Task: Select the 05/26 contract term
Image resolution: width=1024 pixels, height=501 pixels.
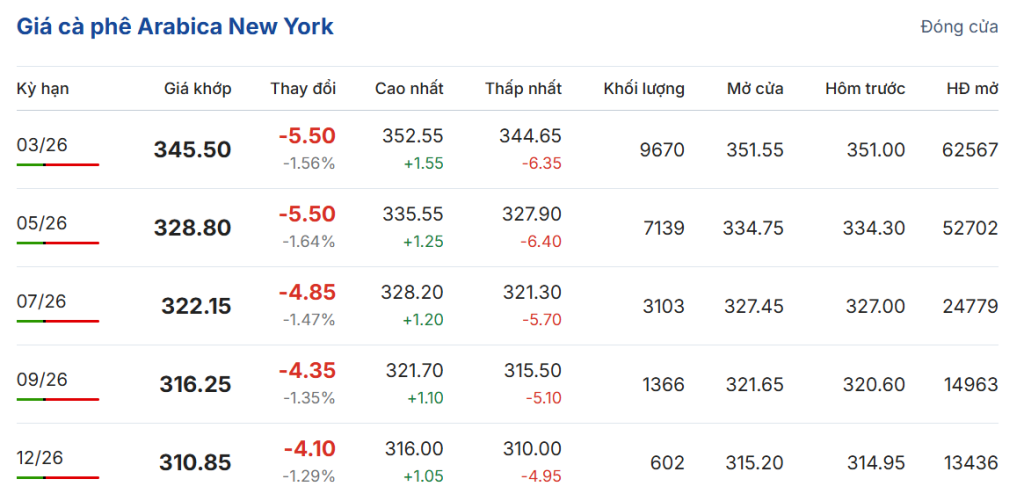Action: pyautogui.click(x=42, y=222)
